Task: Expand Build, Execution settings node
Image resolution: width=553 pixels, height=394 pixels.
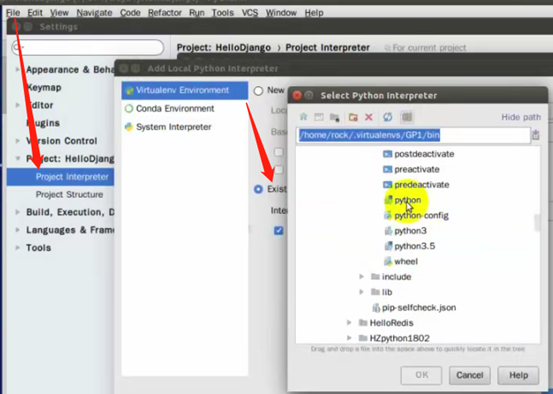Action: [18, 212]
